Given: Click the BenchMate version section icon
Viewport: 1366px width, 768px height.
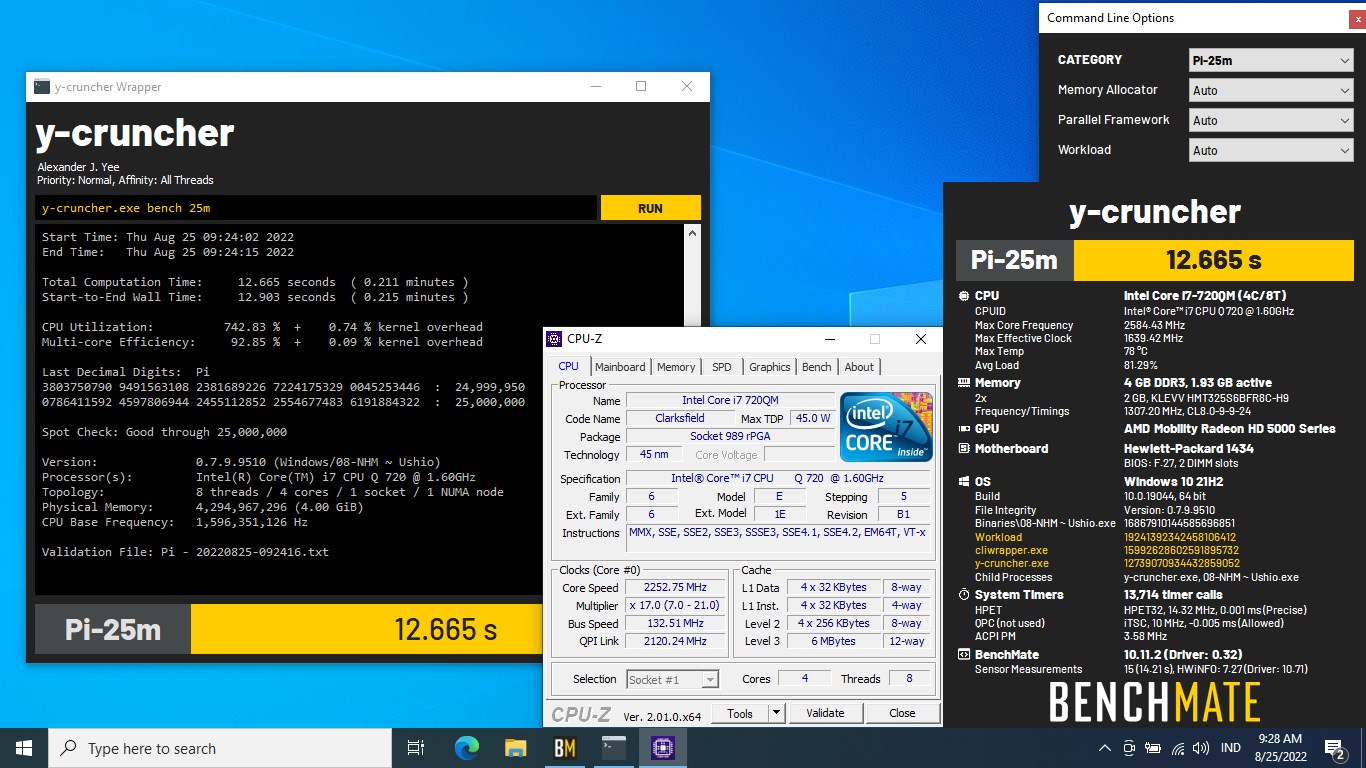Looking at the screenshot, I should 963,655.
